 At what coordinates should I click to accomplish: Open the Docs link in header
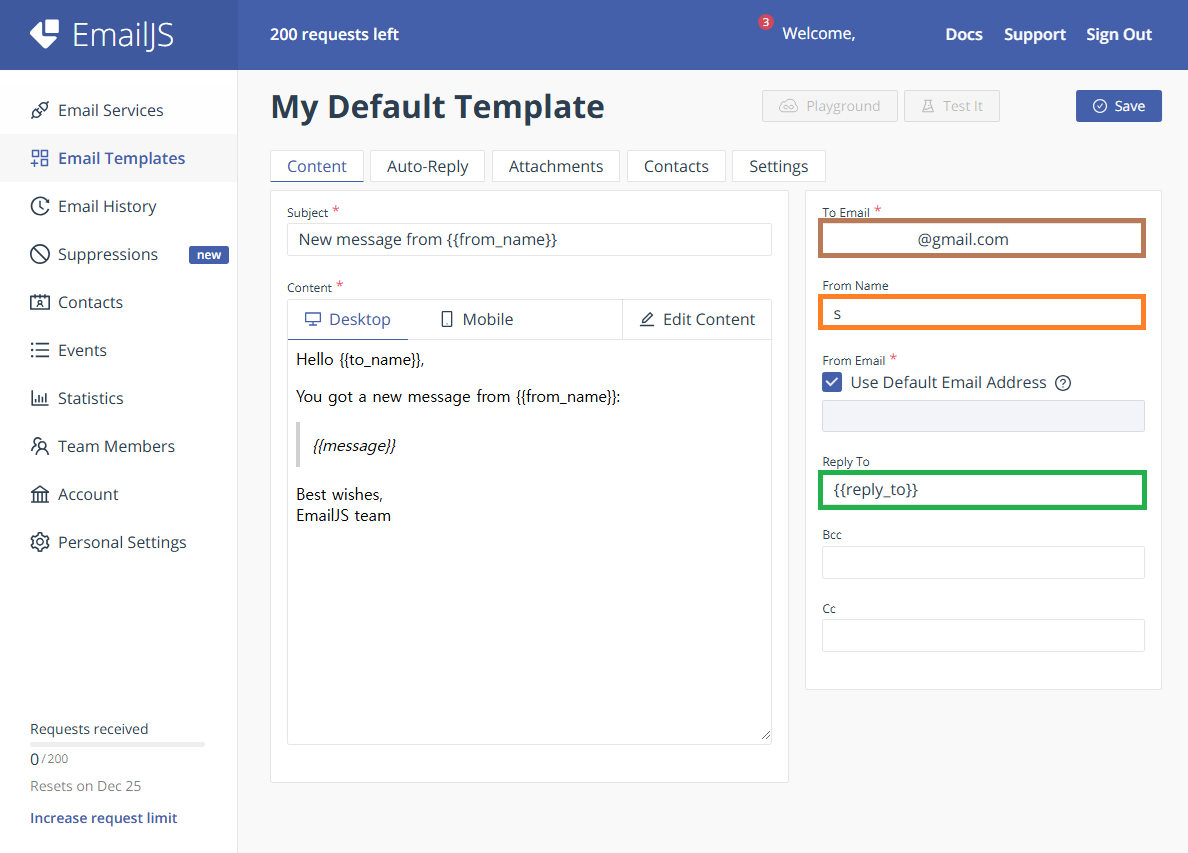pos(964,34)
